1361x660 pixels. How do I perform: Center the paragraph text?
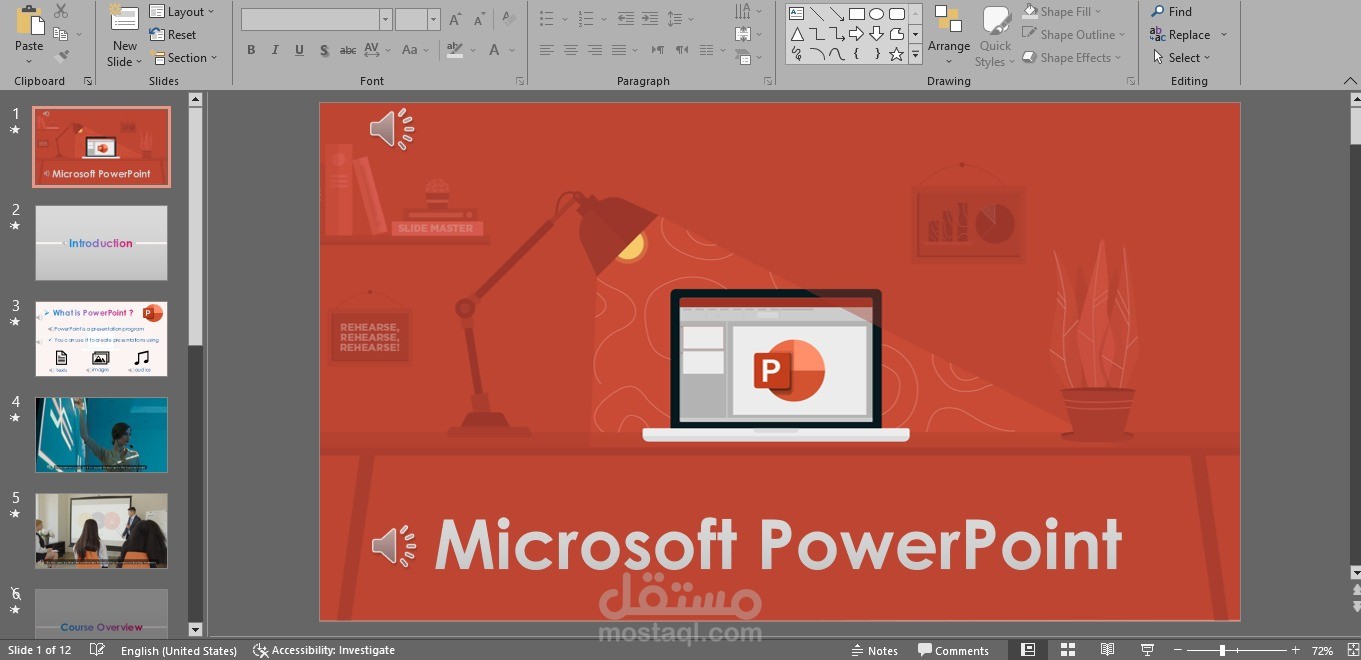570,50
